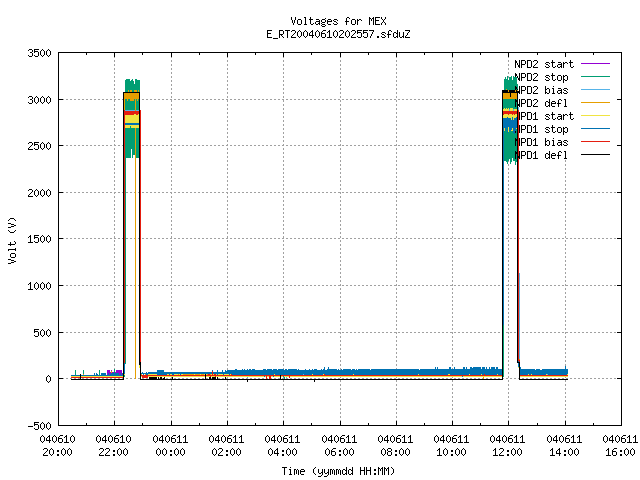The width and height of the screenshot is (640, 480).
Task: Click the 500 y-axis tick label
Action: pos(43,333)
